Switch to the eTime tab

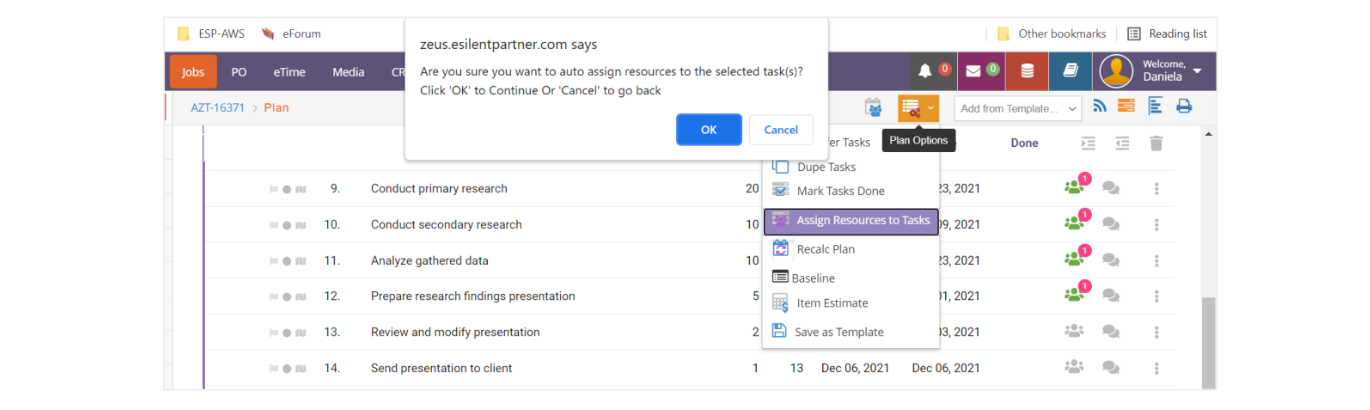point(289,72)
